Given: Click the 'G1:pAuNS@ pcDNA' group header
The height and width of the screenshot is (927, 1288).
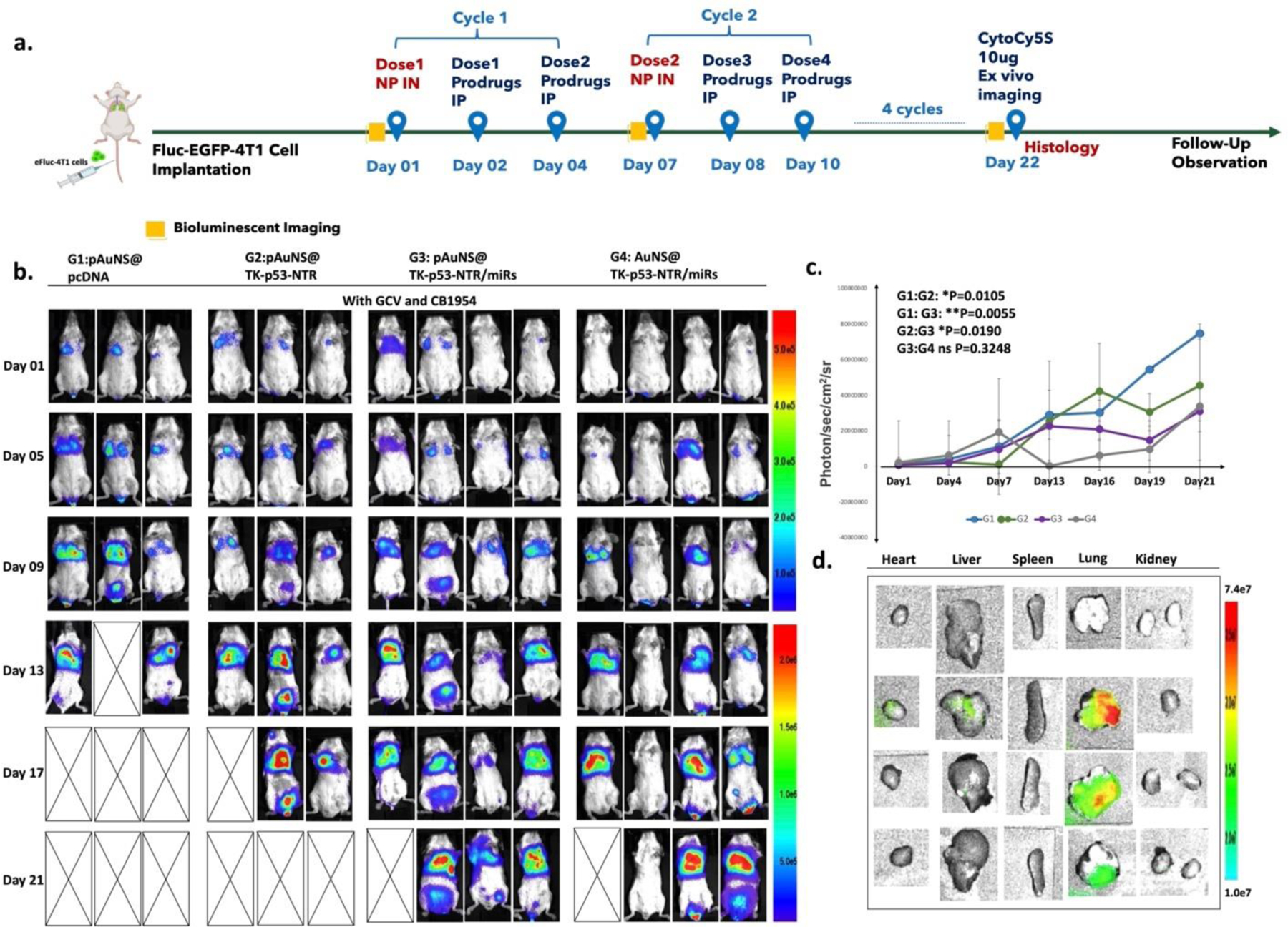Looking at the screenshot, I should click(104, 267).
